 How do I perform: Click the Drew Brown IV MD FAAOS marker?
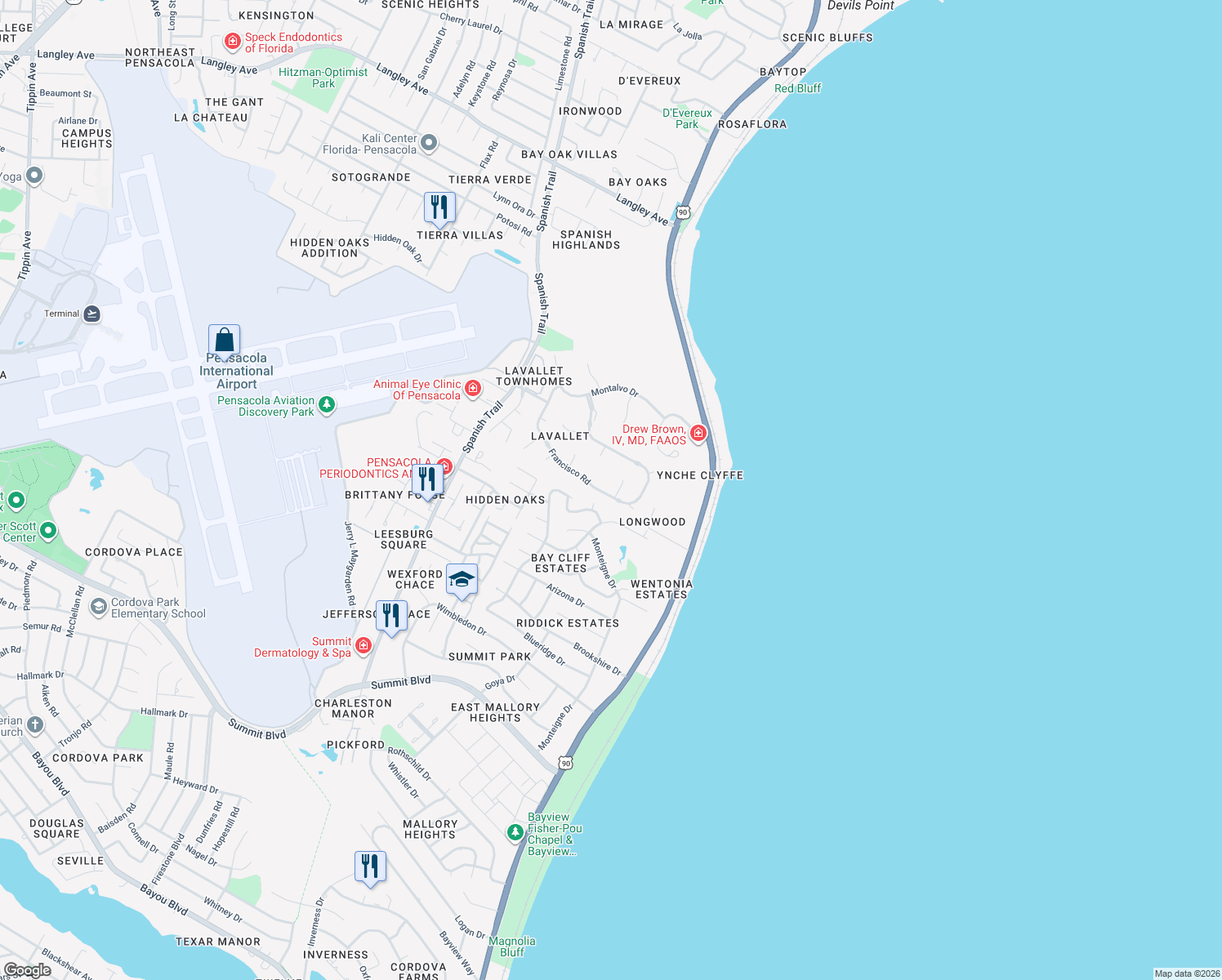pos(698,433)
